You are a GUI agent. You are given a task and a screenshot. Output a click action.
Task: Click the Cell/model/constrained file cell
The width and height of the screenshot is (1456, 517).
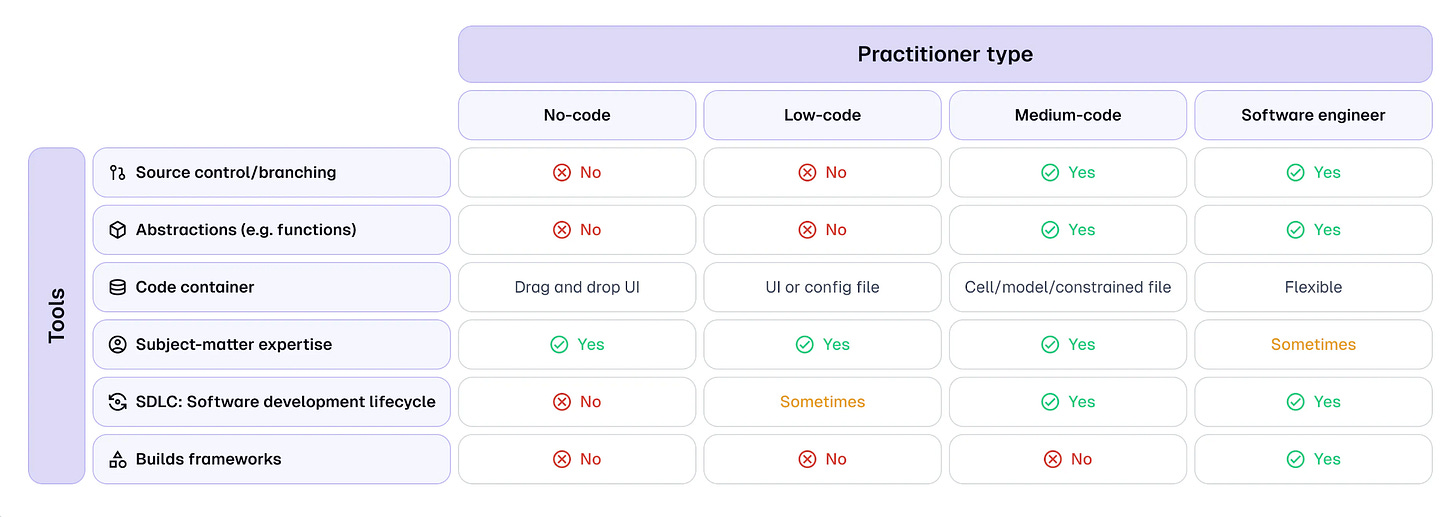pyautogui.click(x=1068, y=287)
